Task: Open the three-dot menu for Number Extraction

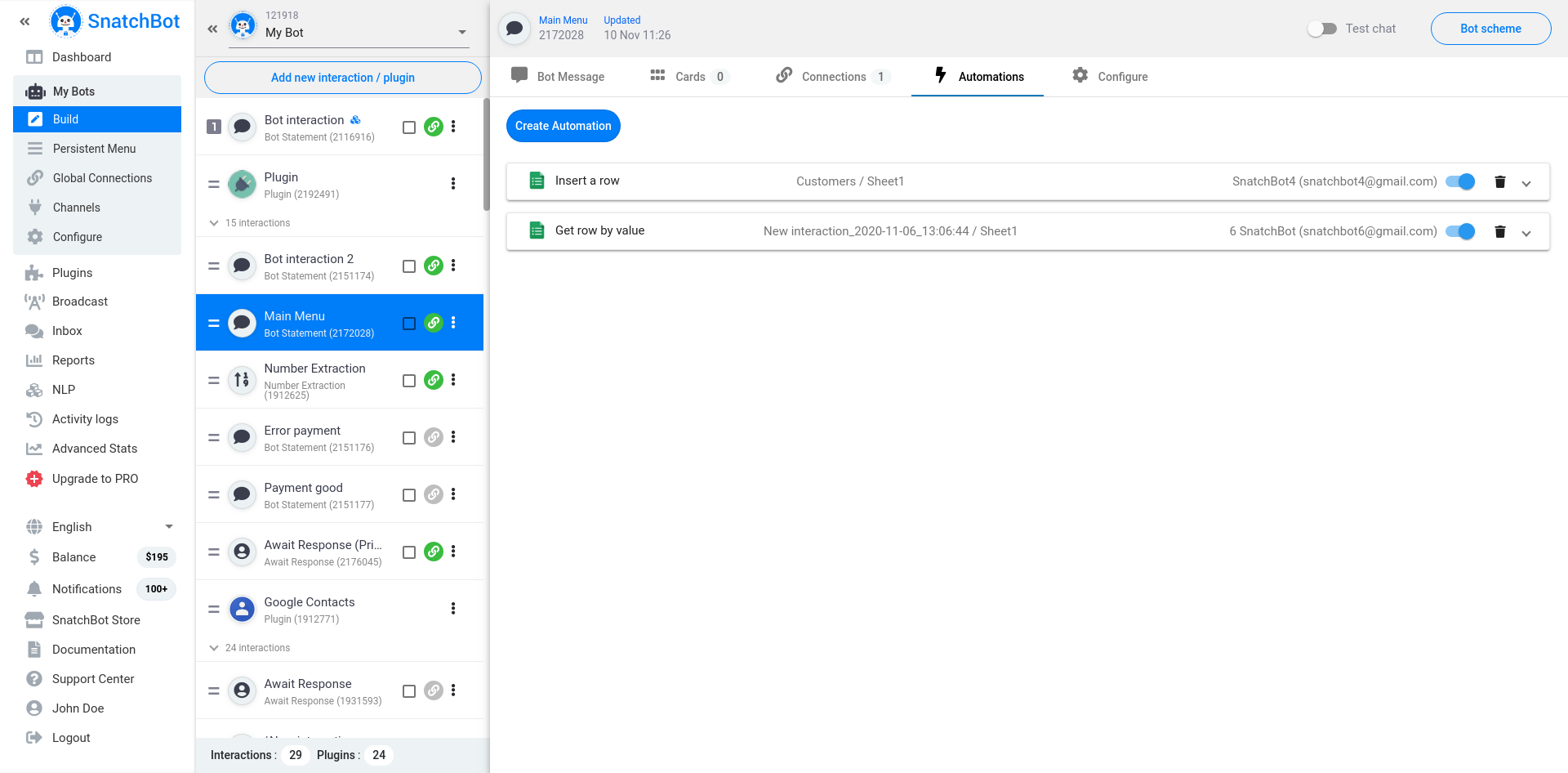Action: pyautogui.click(x=453, y=380)
